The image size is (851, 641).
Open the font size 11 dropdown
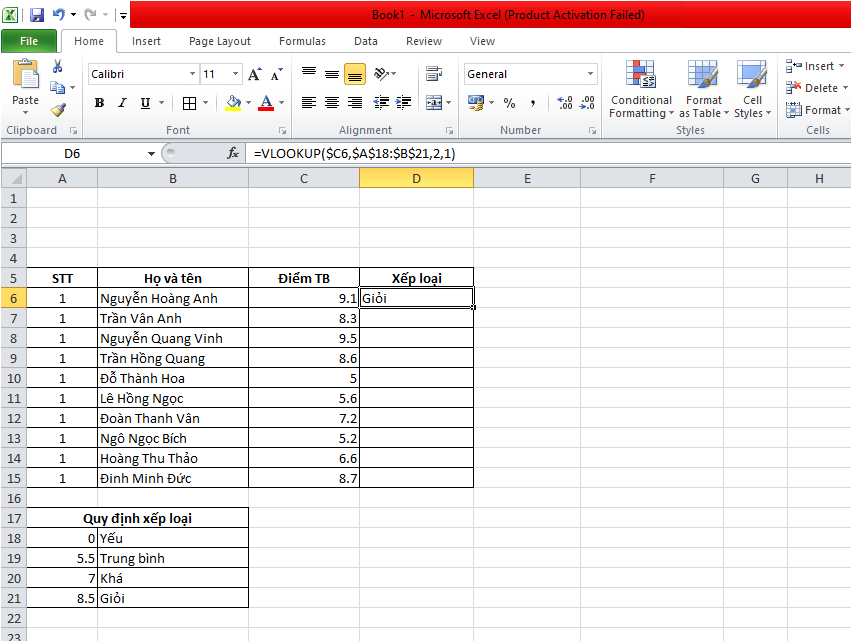[x=235, y=74]
